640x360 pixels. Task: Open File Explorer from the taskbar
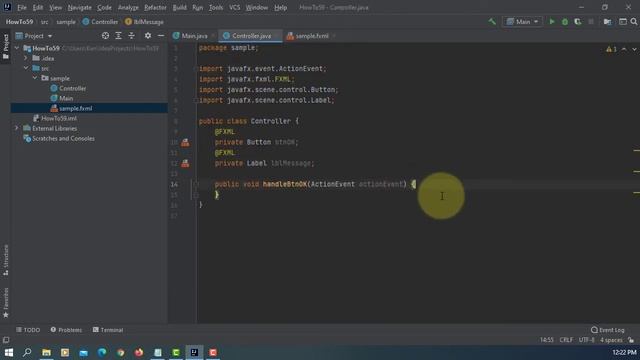46,352
